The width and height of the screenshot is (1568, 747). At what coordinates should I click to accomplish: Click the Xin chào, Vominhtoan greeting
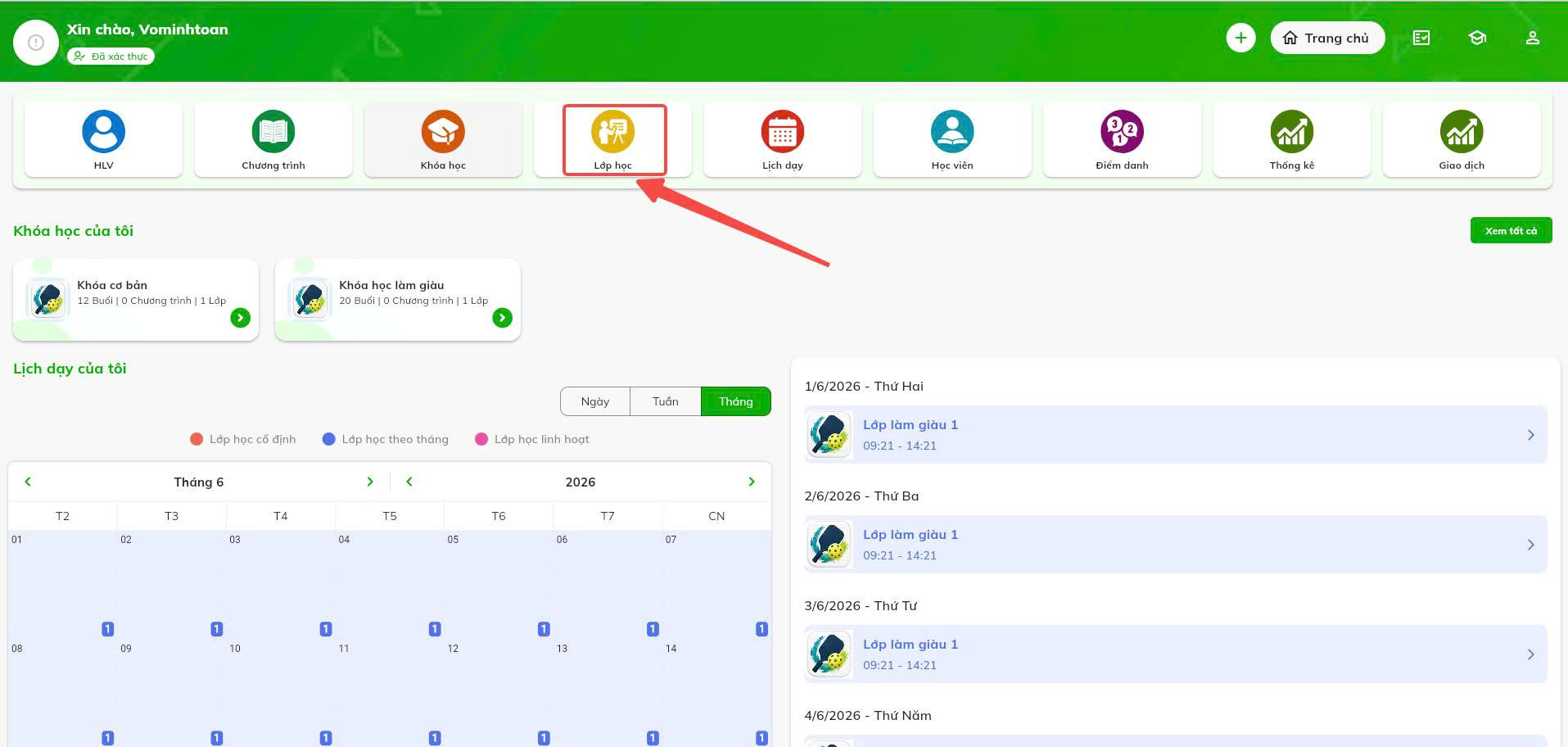point(147,29)
